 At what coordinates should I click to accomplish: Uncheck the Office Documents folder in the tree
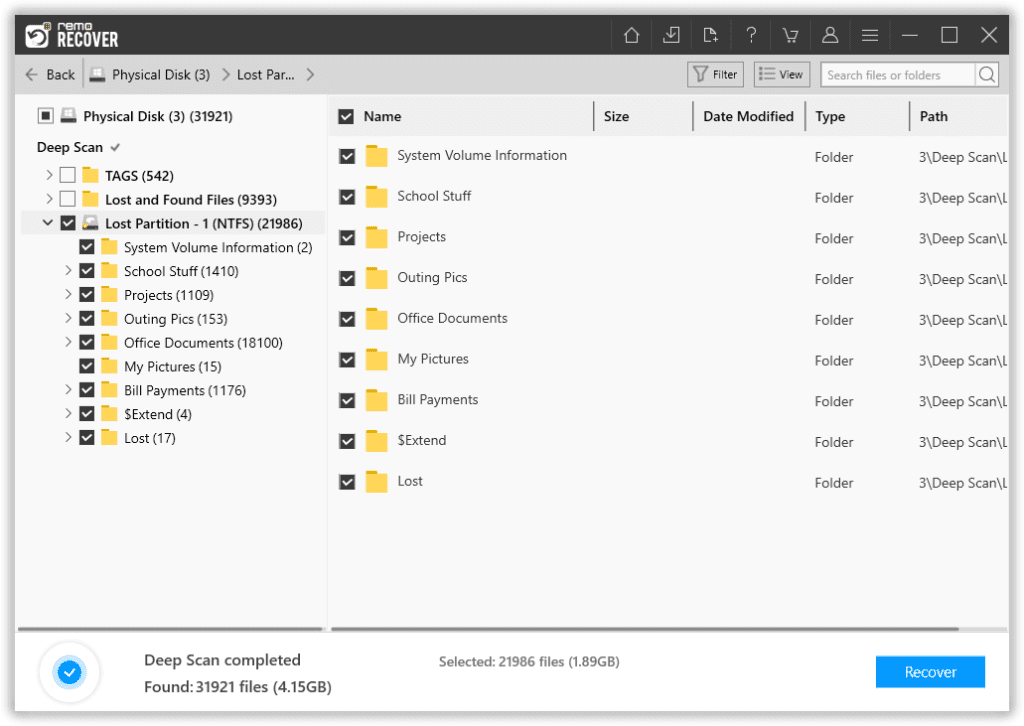pyautogui.click(x=87, y=342)
